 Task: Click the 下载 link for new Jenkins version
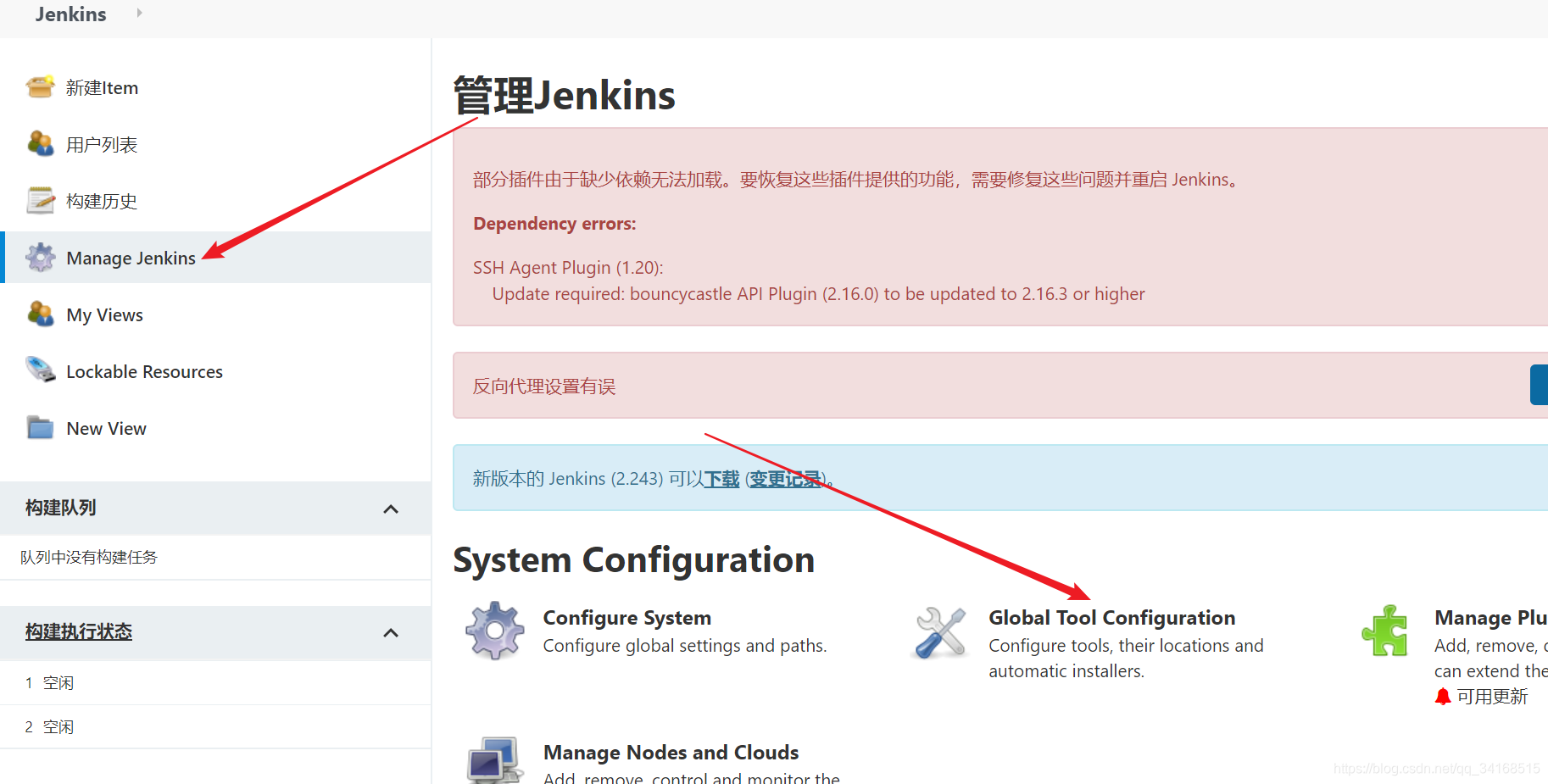click(722, 479)
